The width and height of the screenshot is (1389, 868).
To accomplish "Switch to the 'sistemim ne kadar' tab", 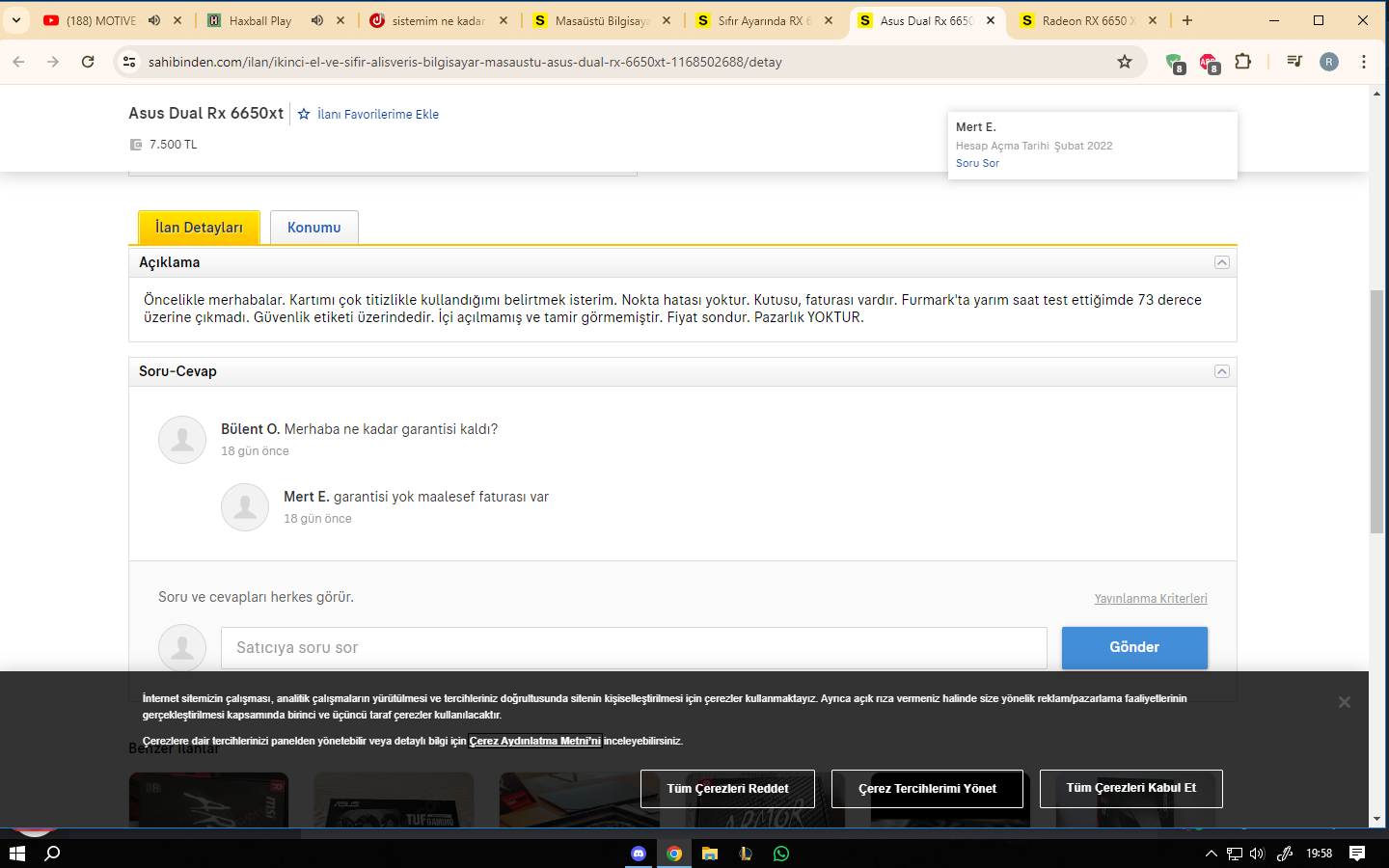I will [438, 20].
